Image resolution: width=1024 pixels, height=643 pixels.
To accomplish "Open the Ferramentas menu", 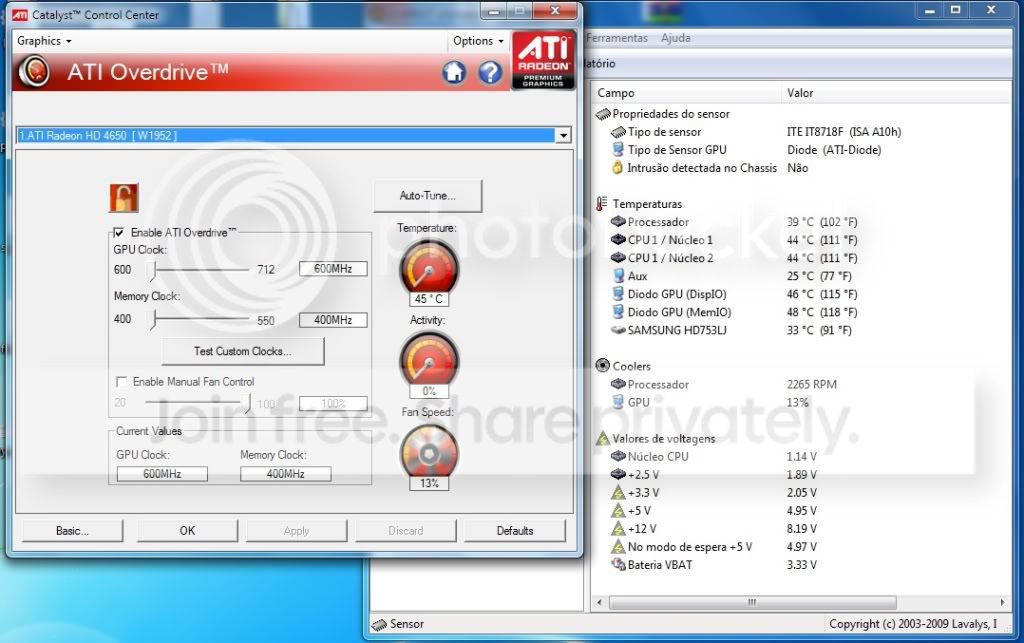I will click(x=617, y=38).
